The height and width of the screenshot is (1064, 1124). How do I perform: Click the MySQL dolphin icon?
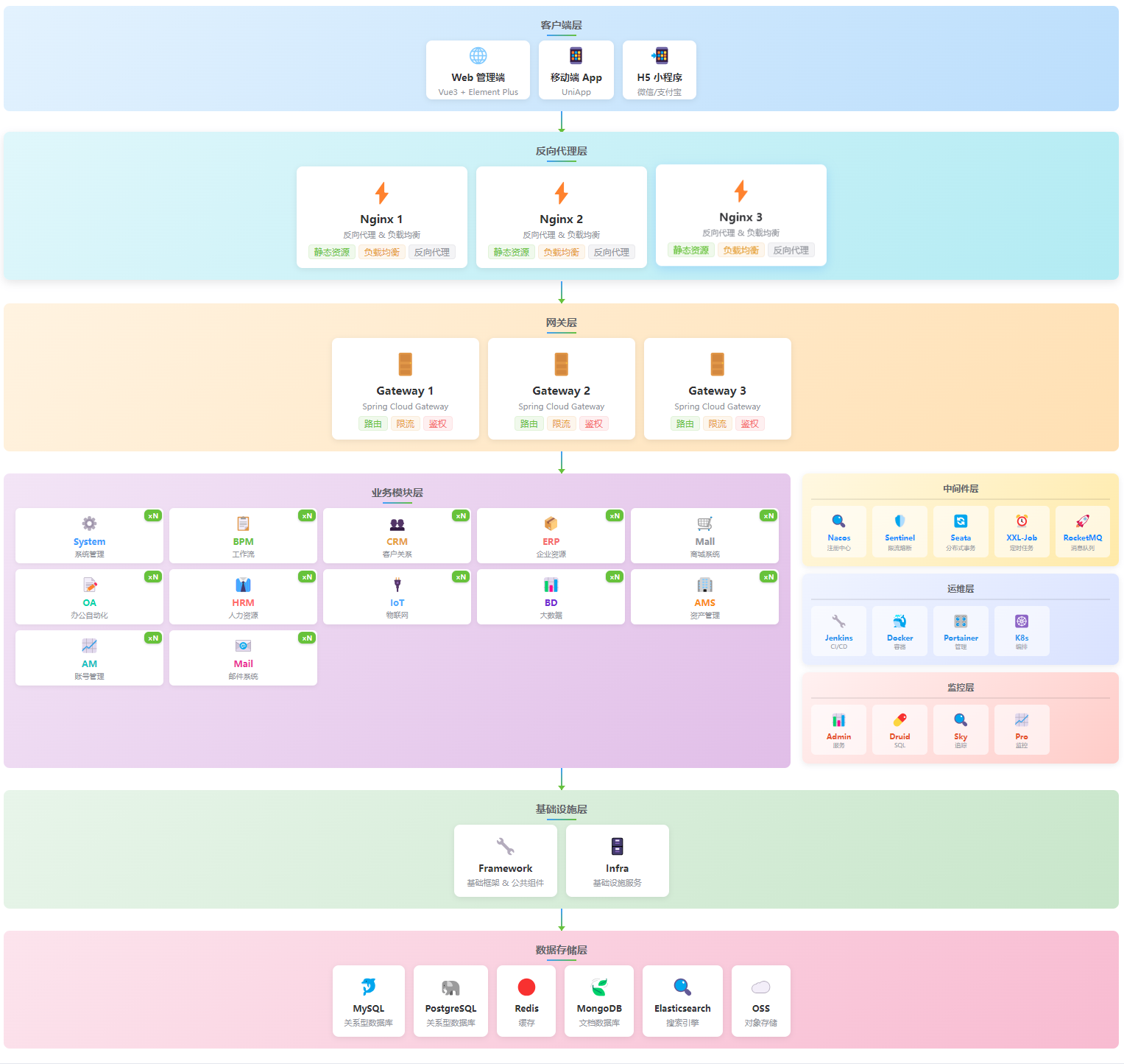click(x=368, y=987)
